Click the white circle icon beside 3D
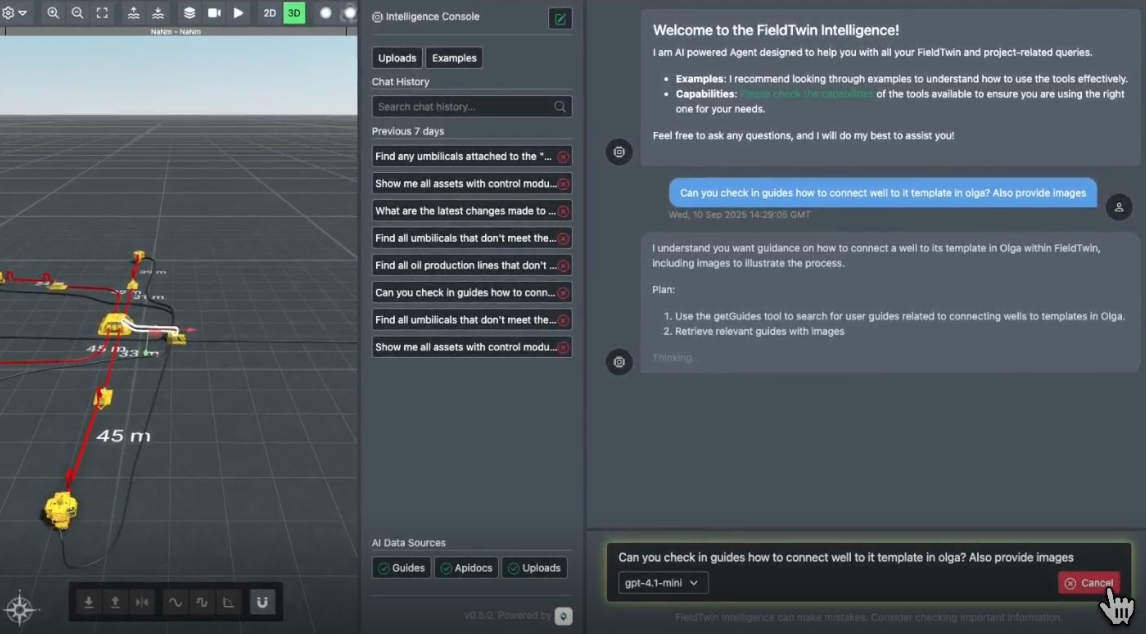This screenshot has height=634, width=1146. (326, 13)
